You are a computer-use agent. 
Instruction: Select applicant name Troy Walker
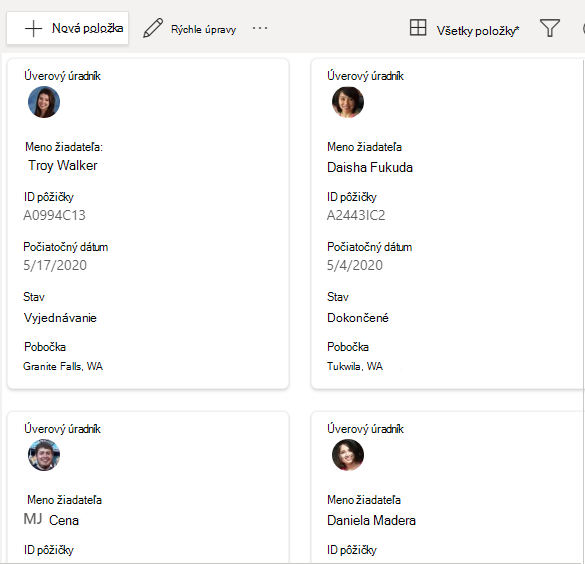(x=63, y=166)
